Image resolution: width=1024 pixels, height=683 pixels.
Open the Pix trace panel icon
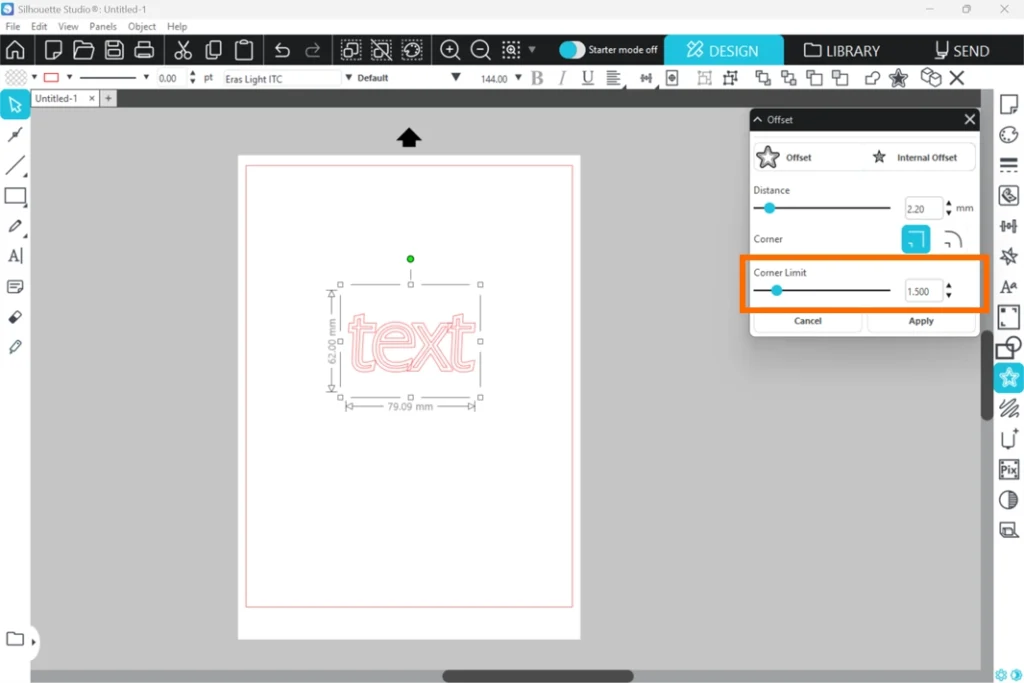(1008, 469)
